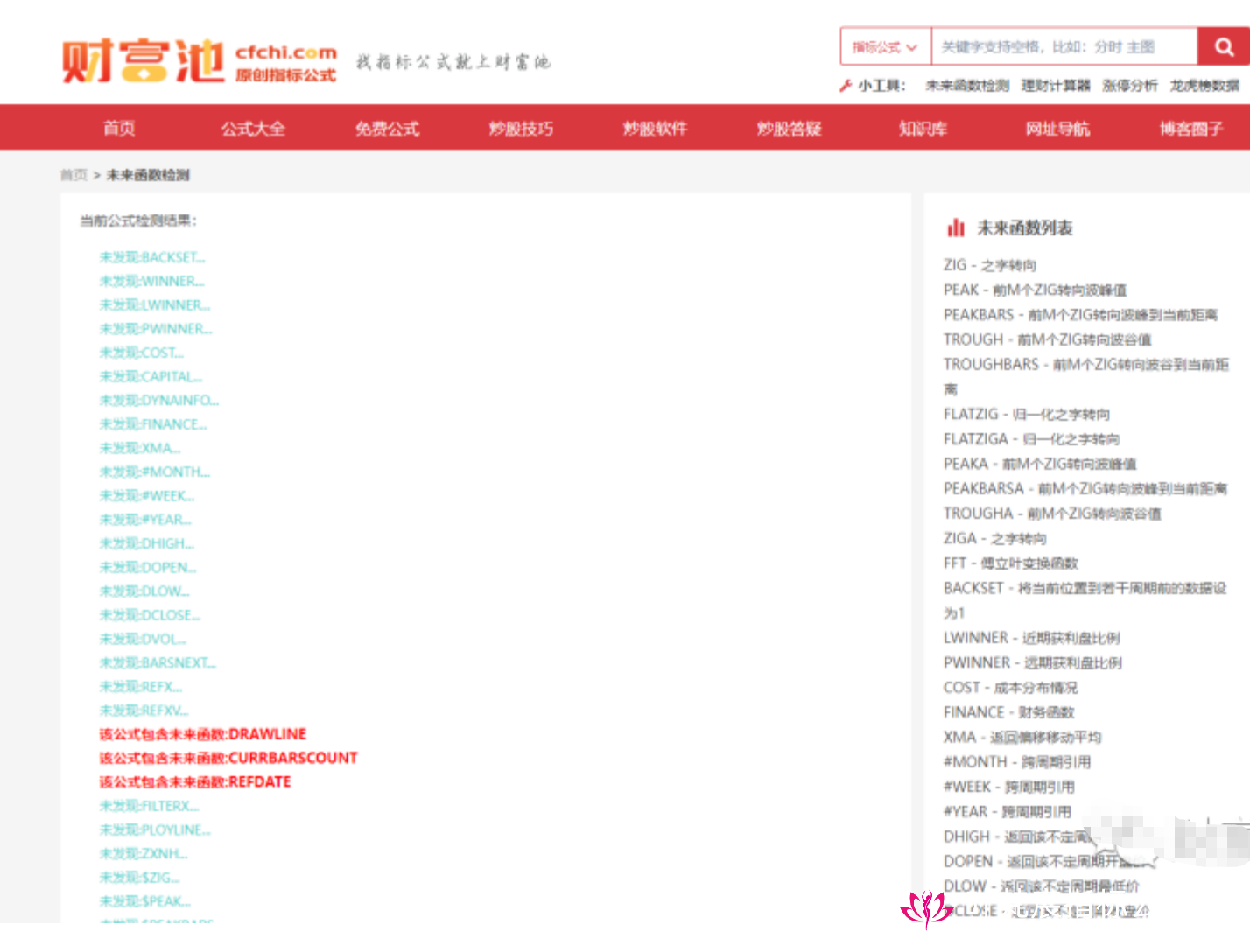Click the bar chart icon beside 未来函数列表

click(x=956, y=227)
